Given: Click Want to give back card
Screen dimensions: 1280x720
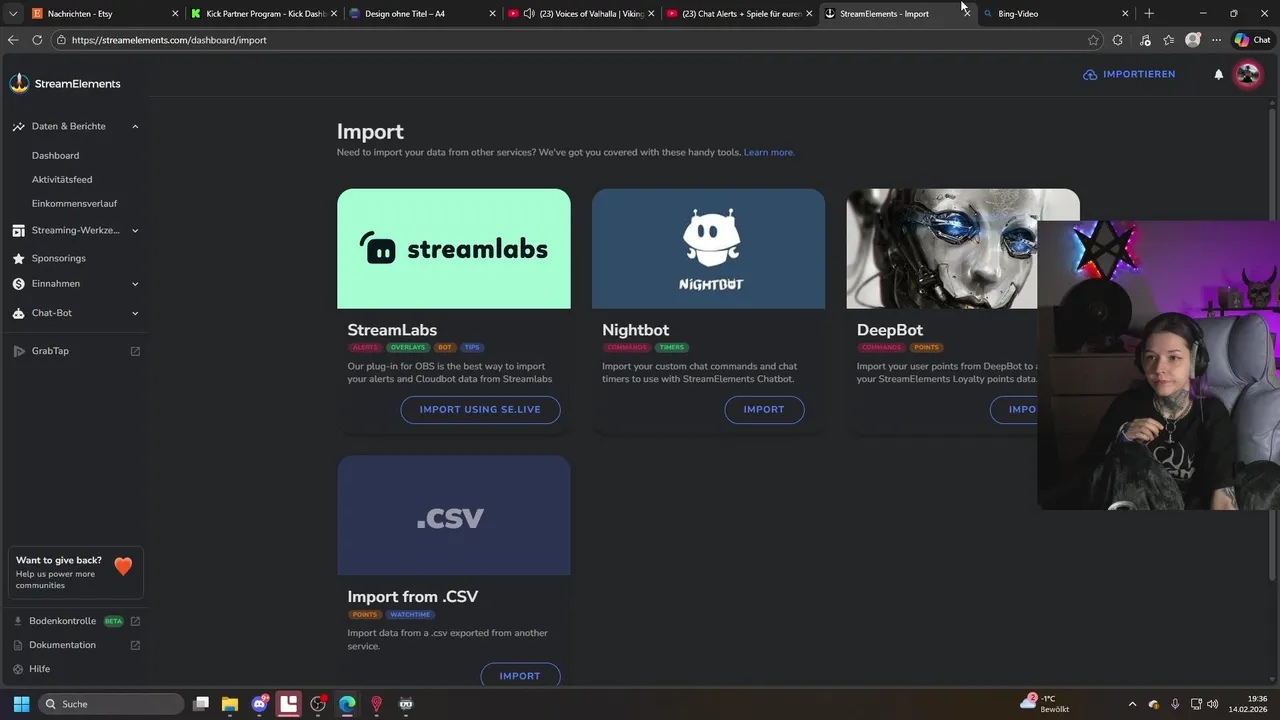Looking at the screenshot, I should tap(76, 573).
